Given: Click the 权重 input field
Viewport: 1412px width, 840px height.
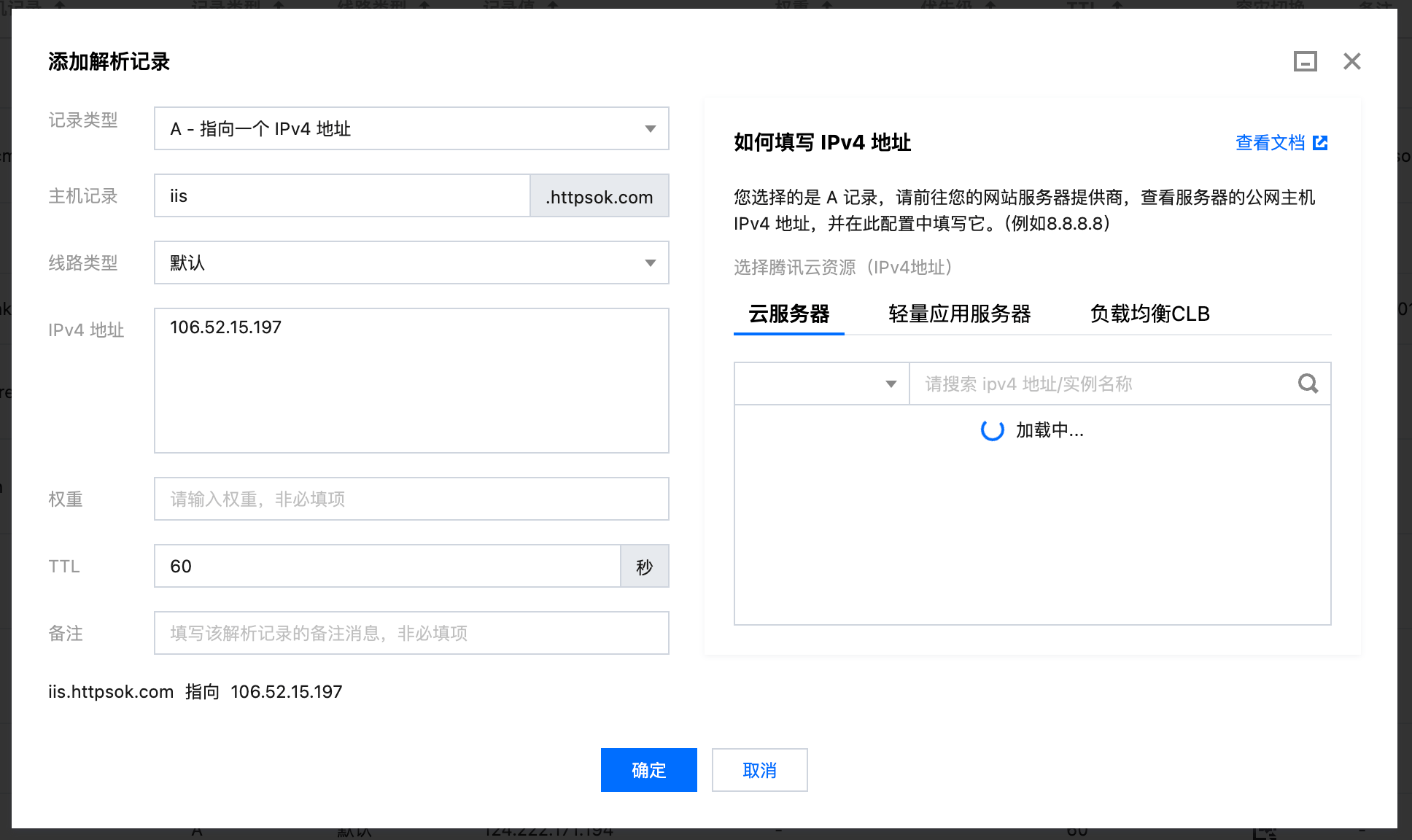Looking at the screenshot, I should 411,499.
